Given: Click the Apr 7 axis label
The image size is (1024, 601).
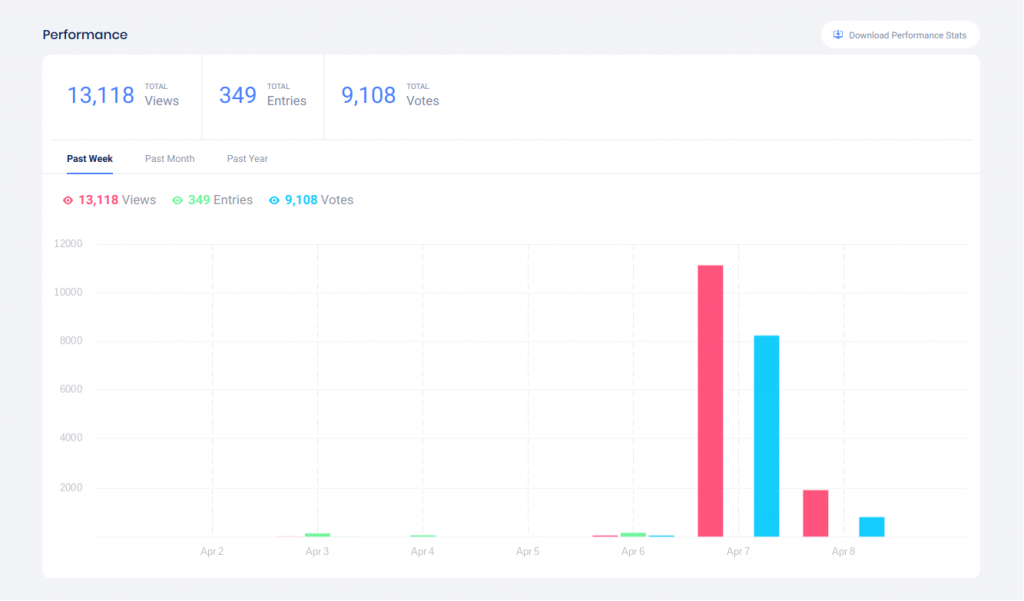Looking at the screenshot, I should (x=738, y=552).
